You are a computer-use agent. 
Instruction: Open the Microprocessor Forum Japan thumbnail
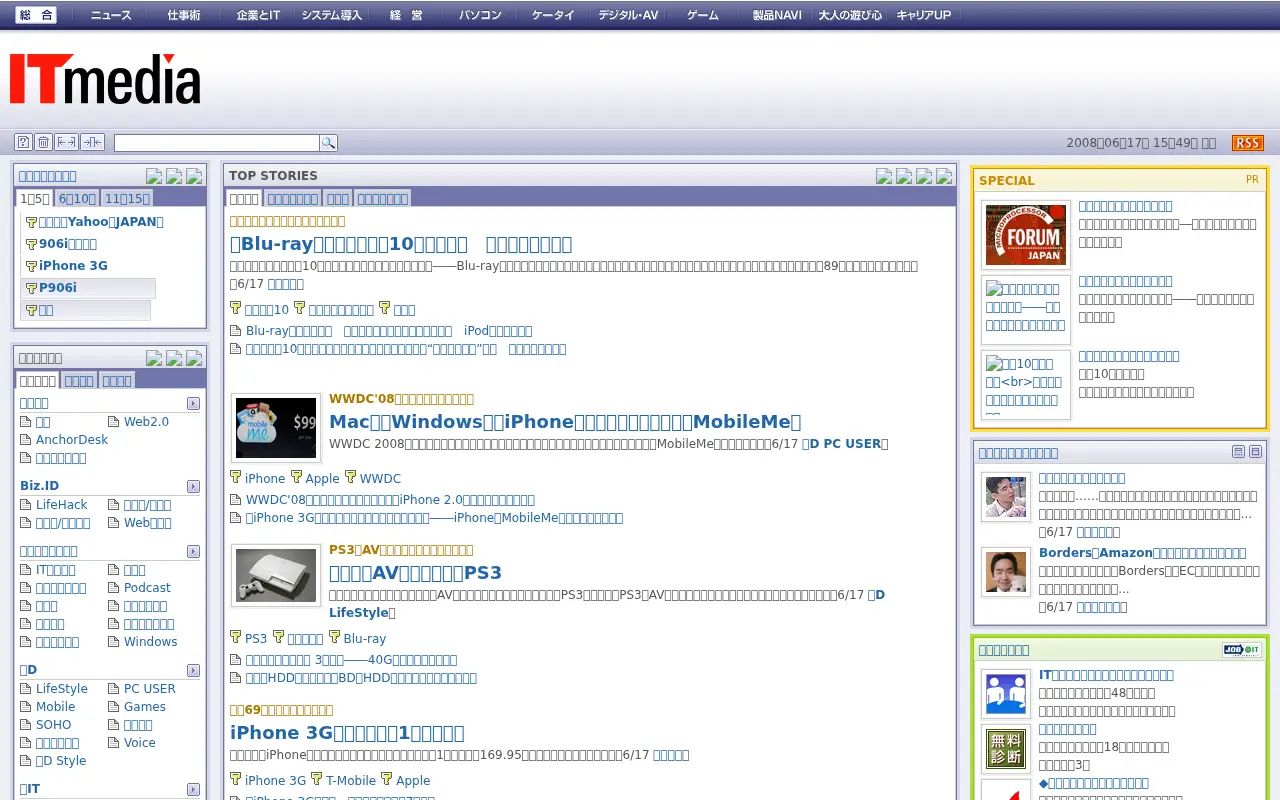1026,235
